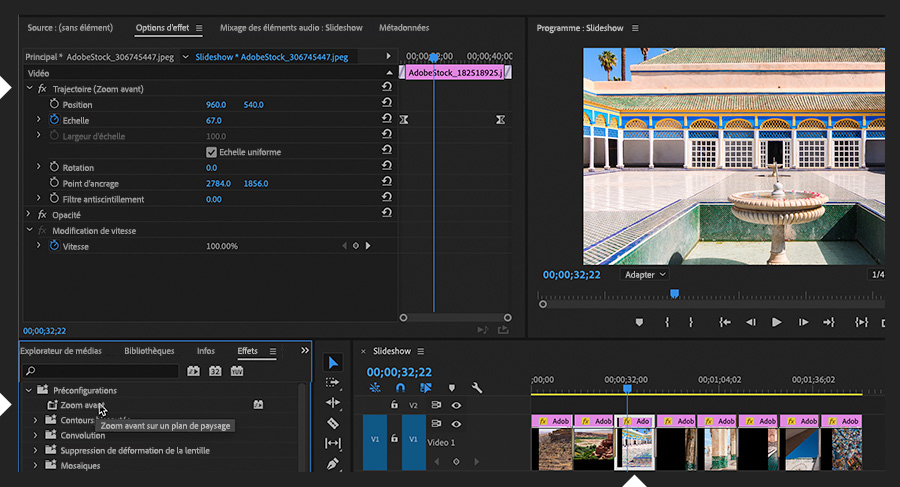Screen dimensions: 900x487
Task: Select the Pen tool in the toolbar
Action: point(333,464)
